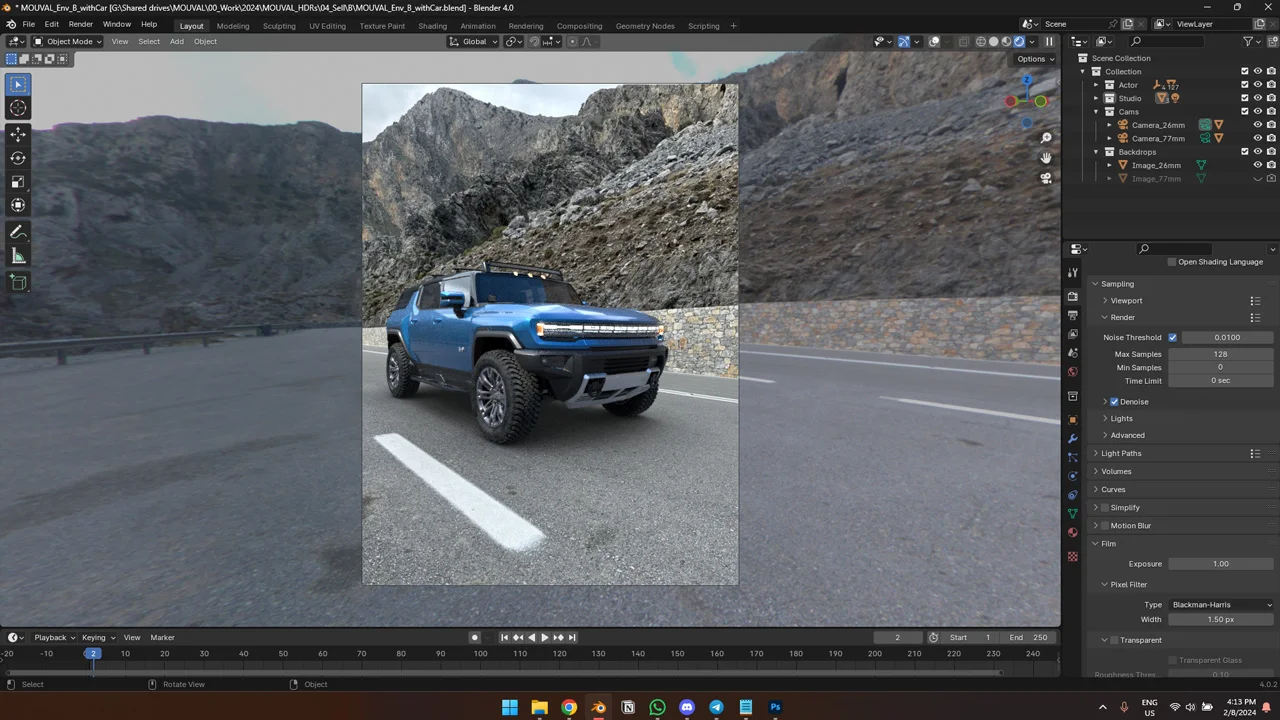This screenshot has width=1280, height=720.
Task: Open the Modifier Properties wrench tab
Action: [x=1072, y=438]
